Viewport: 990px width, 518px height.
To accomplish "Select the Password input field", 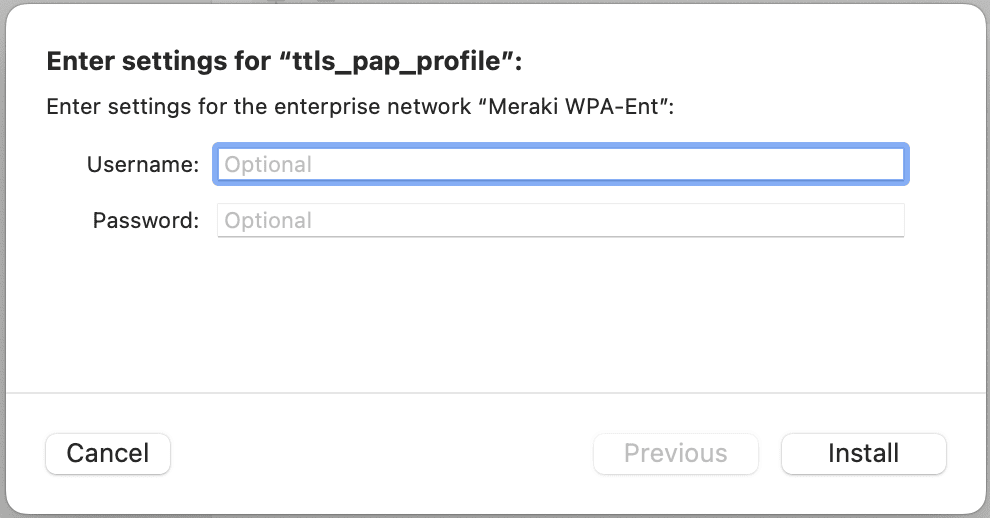I will tap(561, 220).
